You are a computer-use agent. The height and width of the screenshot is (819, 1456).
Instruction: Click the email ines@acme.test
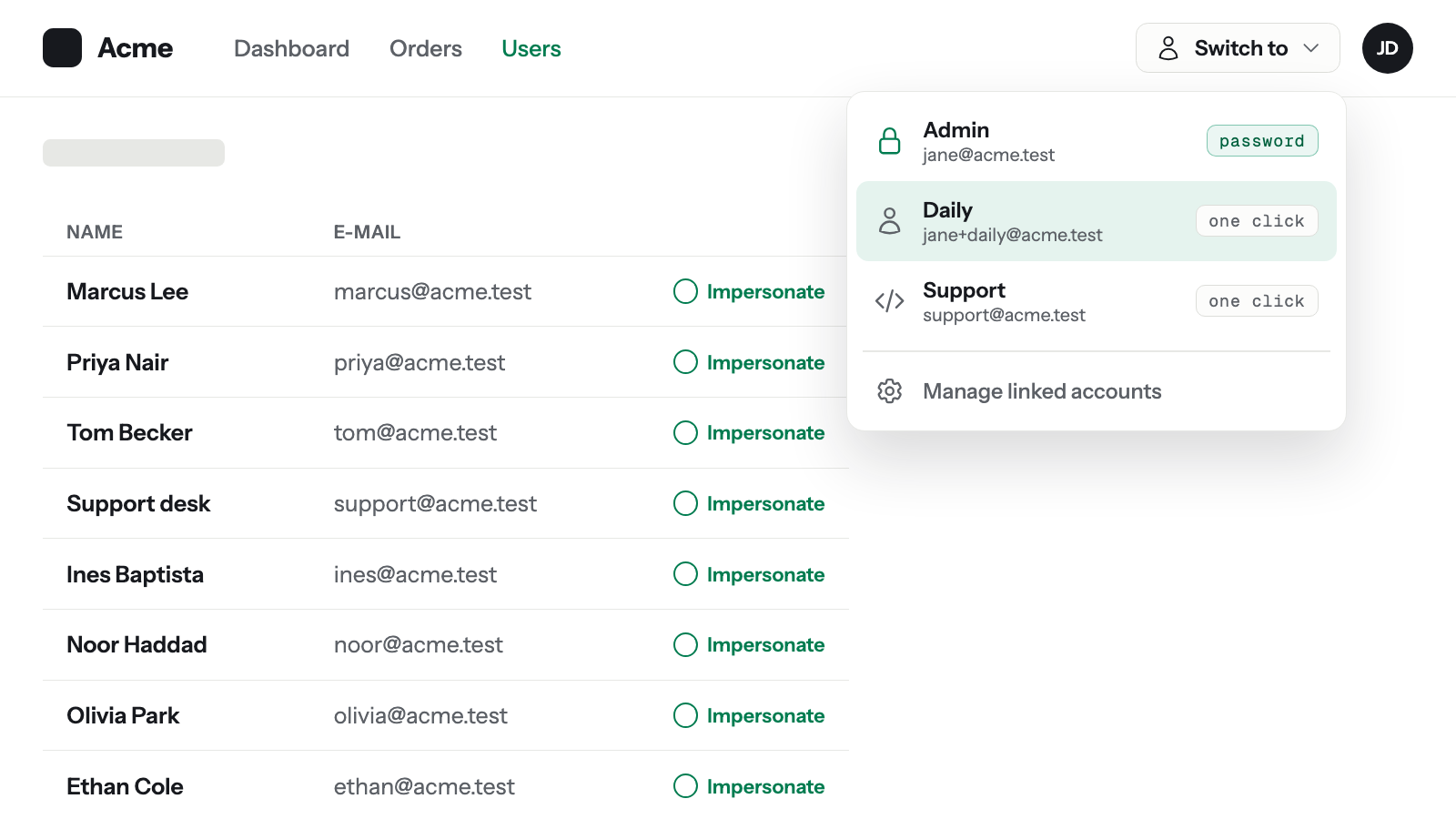click(415, 574)
